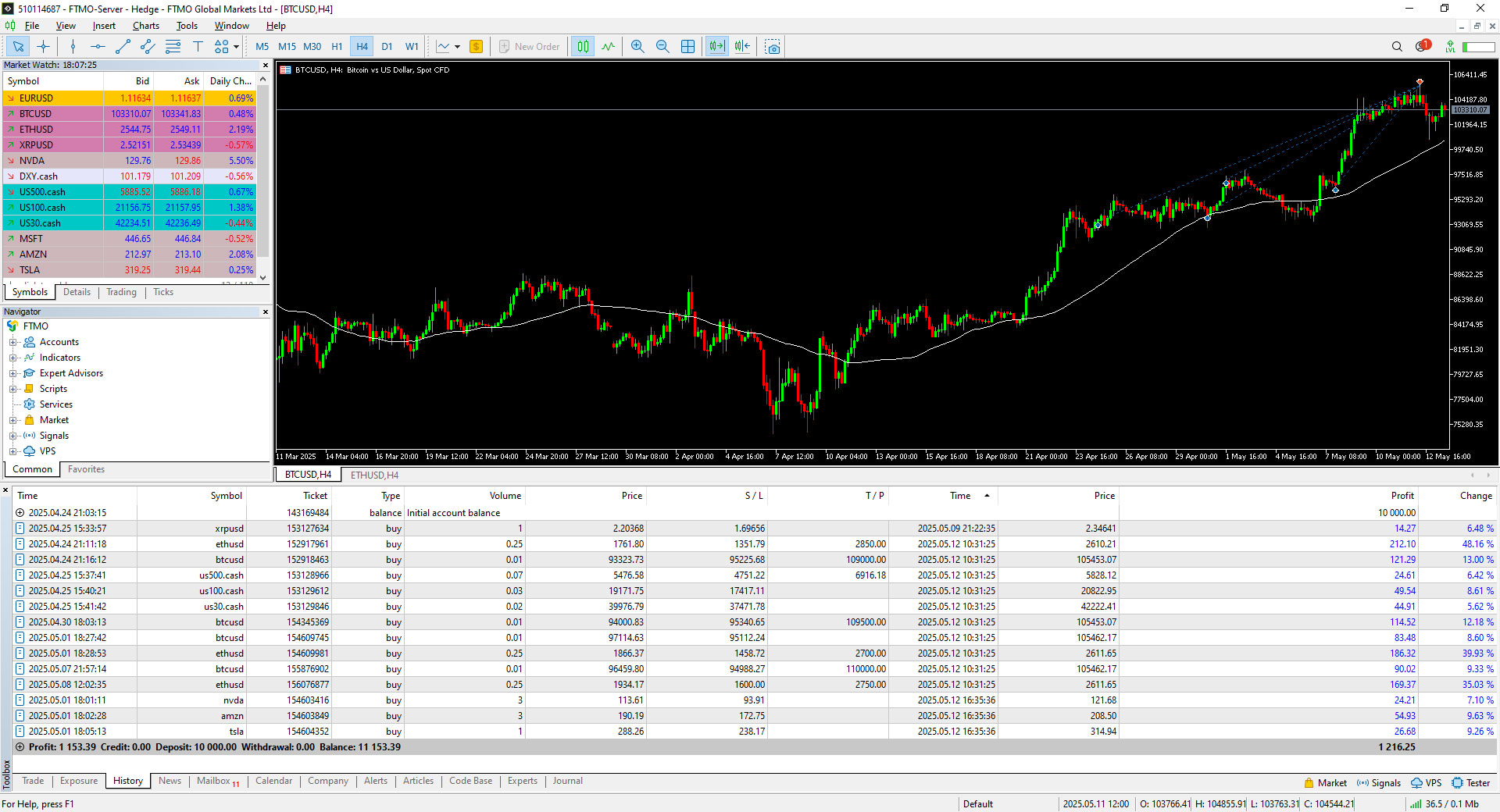Click the chart type line icon
1500x812 pixels.
click(443, 47)
